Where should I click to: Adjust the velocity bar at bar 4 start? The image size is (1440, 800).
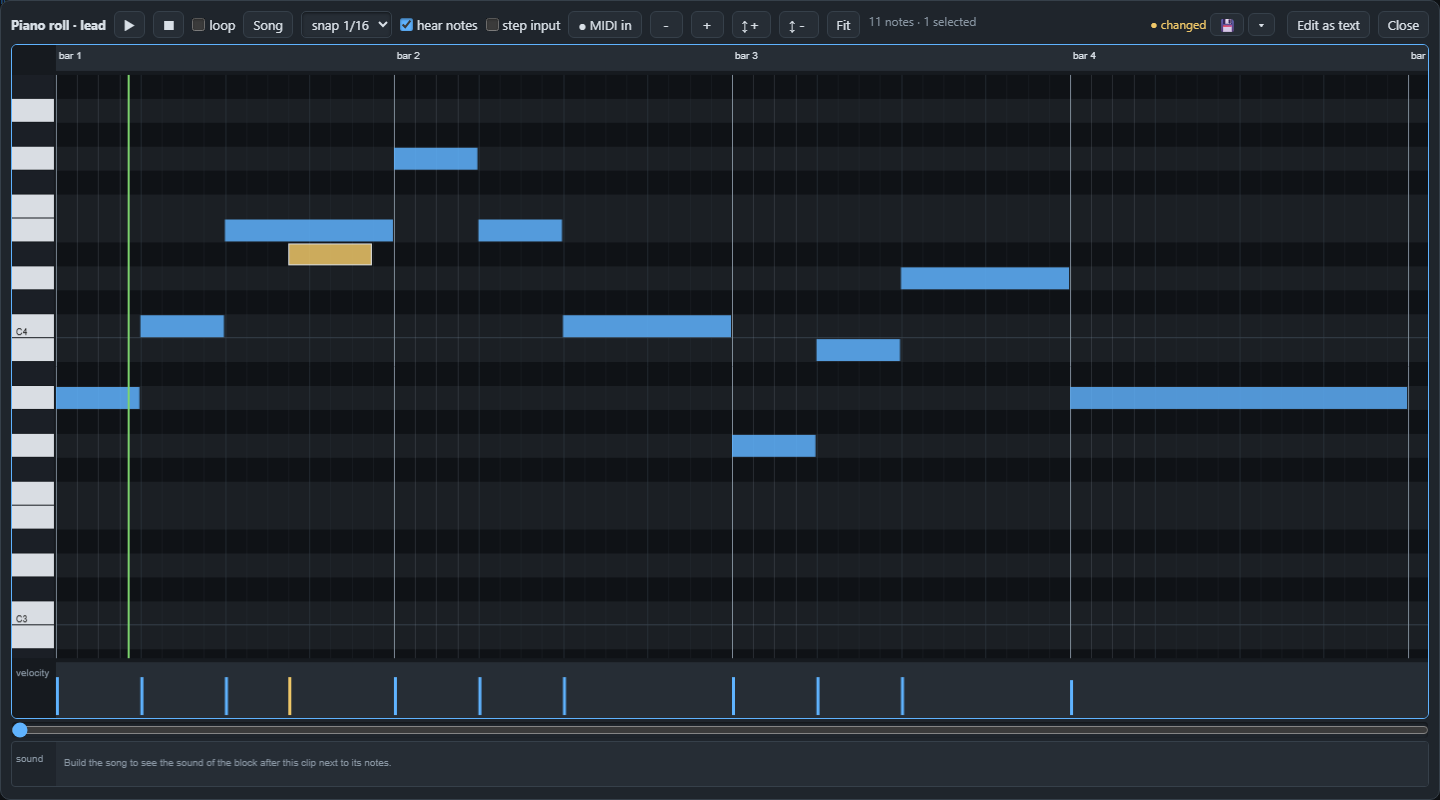click(x=1071, y=698)
